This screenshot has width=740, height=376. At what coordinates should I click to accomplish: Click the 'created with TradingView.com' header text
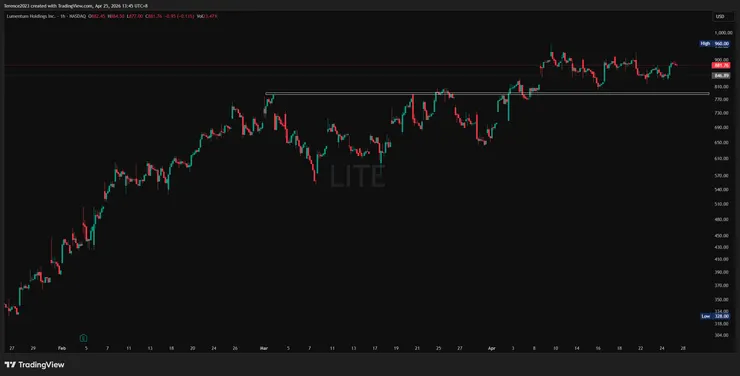[x=61, y=6]
